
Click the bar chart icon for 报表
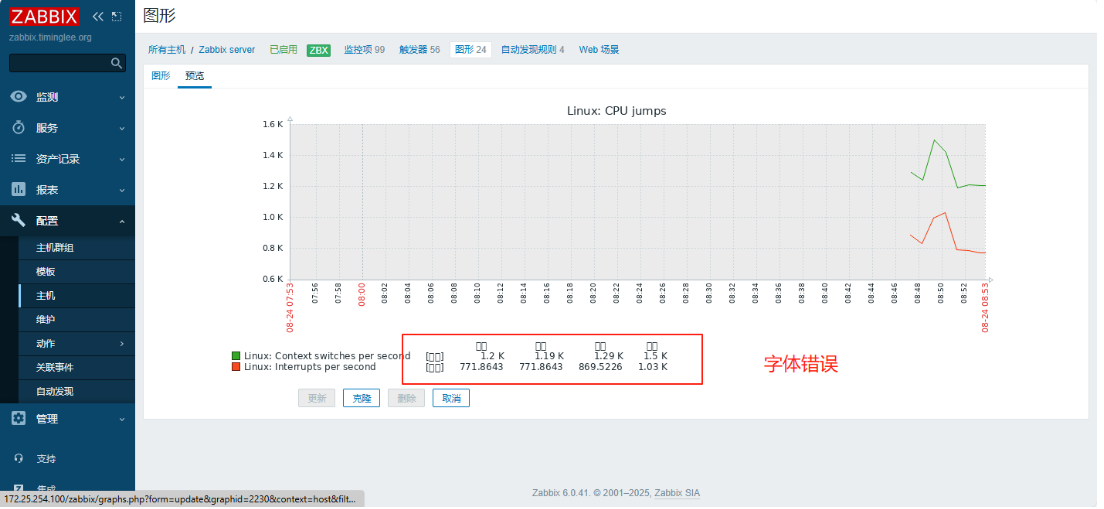pyautogui.click(x=19, y=190)
